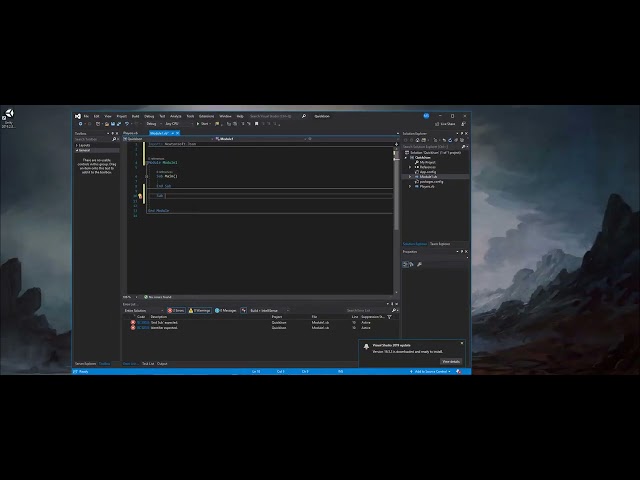640x480 pixels.
Task: Click the View details button in update notification
Action: (451, 362)
